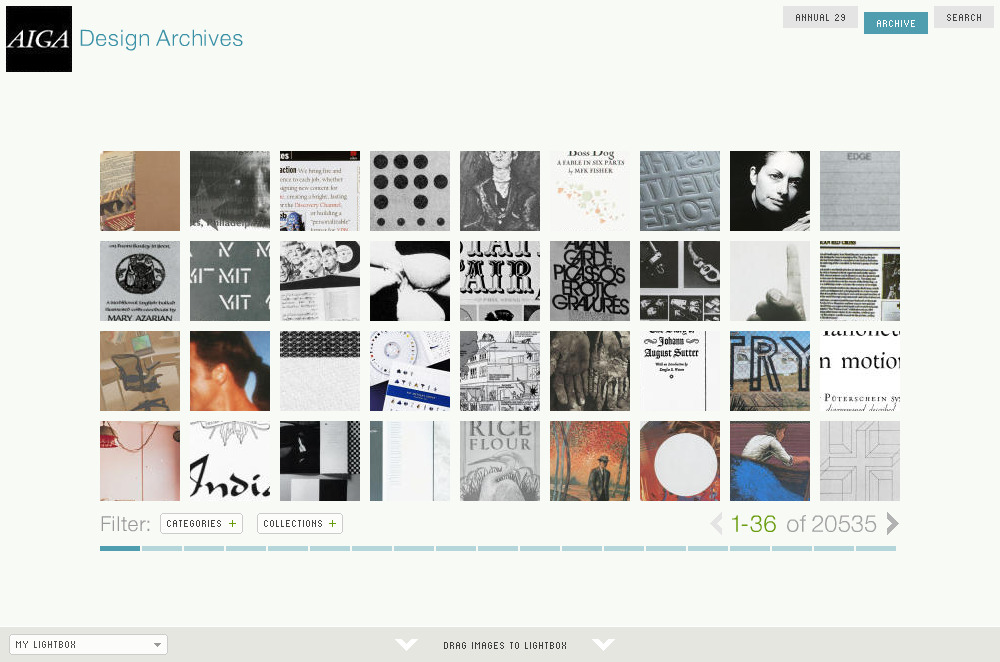Click down arrow right of Drag Images
The height and width of the screenshot is (662, 1000).
coord(603,645)
